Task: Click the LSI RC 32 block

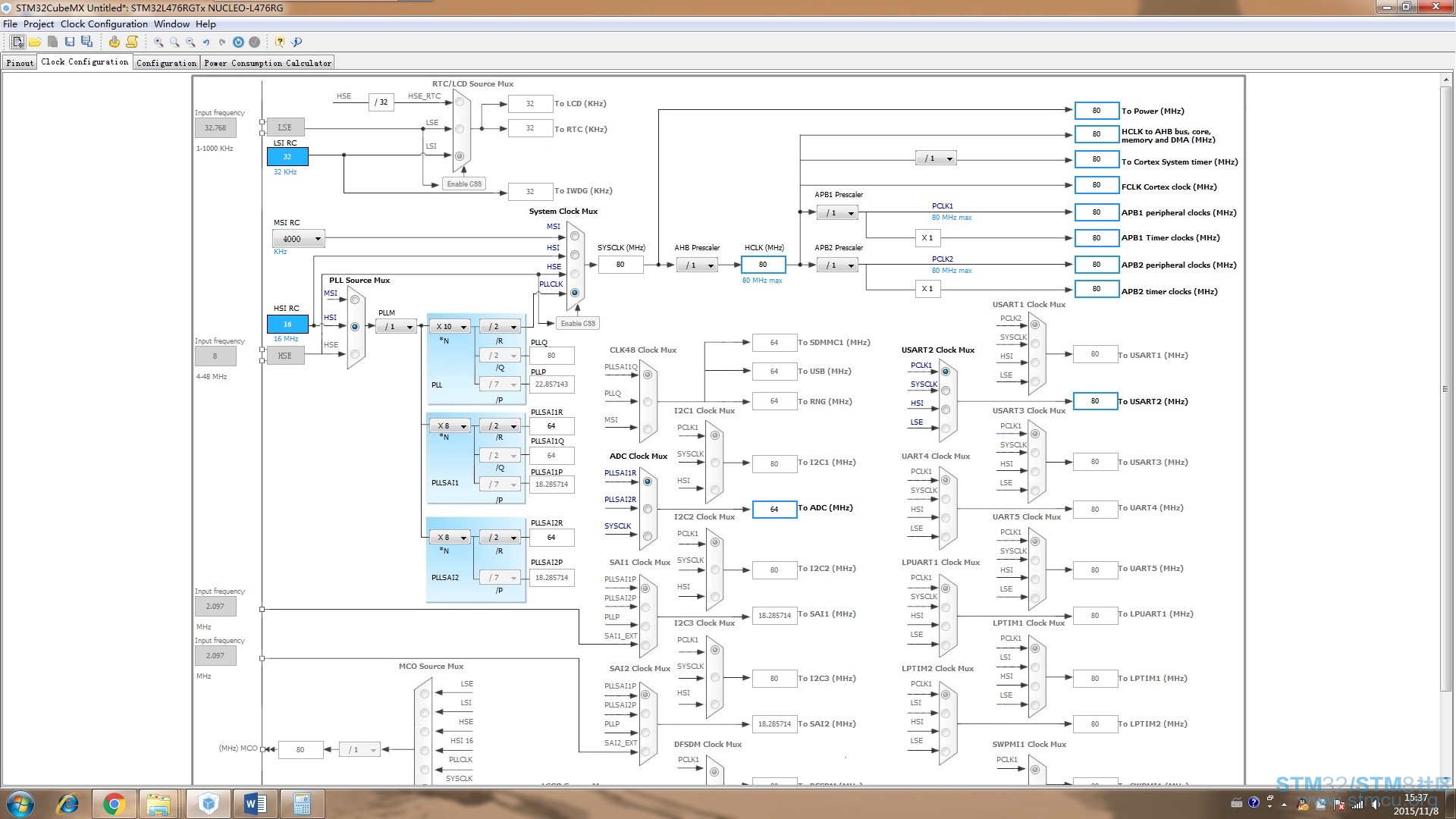Action: pyautogui.click(x=287, y=157)
